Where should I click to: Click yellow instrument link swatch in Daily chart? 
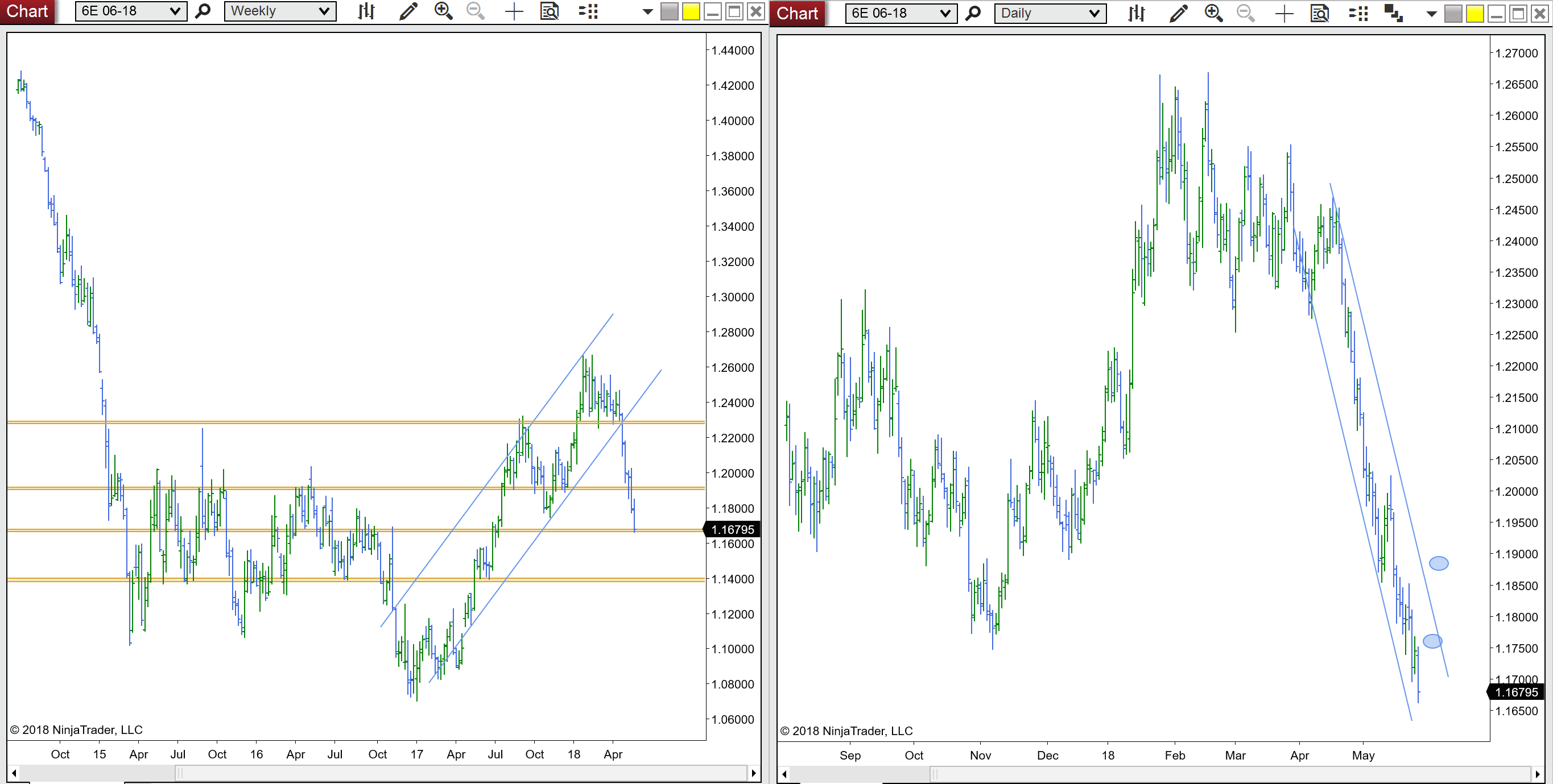(1475, 14)
